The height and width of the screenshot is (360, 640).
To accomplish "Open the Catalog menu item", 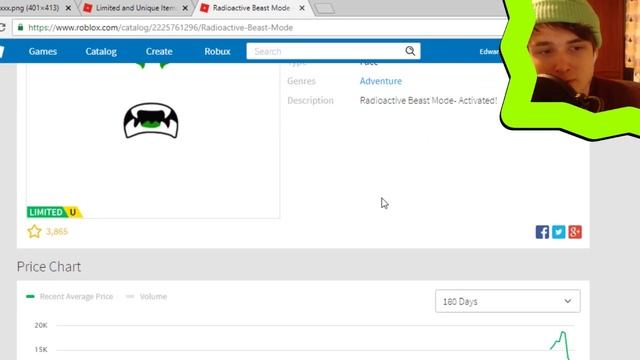I will point(101,51).
